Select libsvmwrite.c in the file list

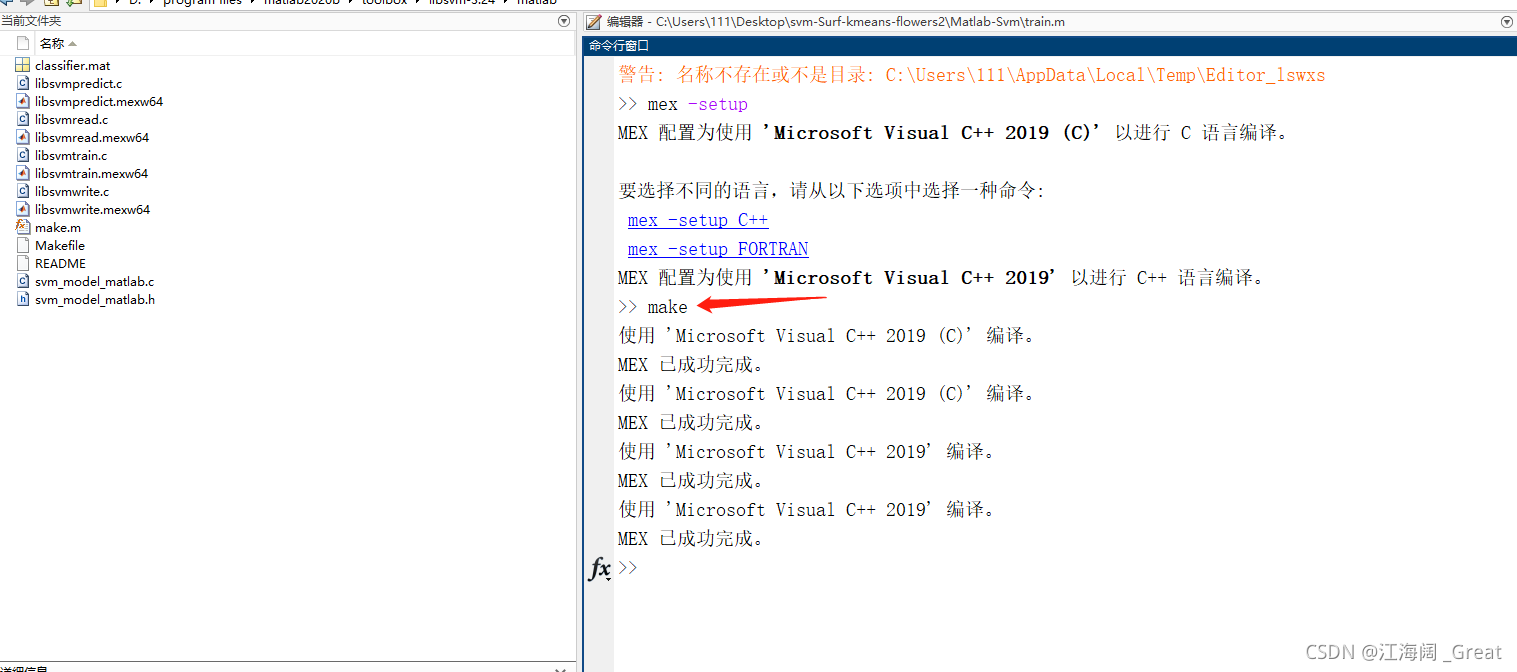pyautogui.click(x=72, y=191)
